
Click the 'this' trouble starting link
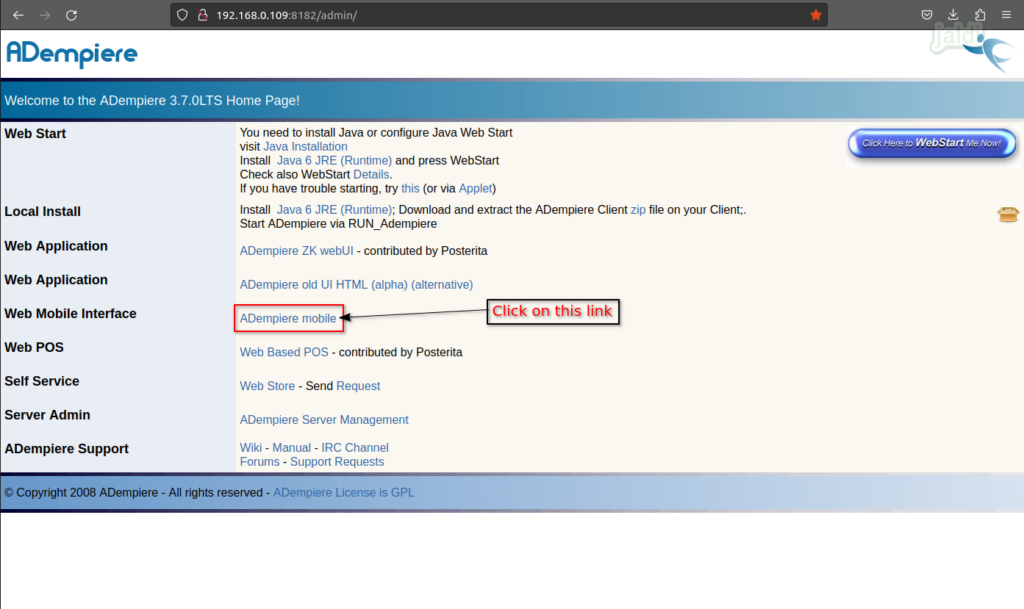point(410,189)
